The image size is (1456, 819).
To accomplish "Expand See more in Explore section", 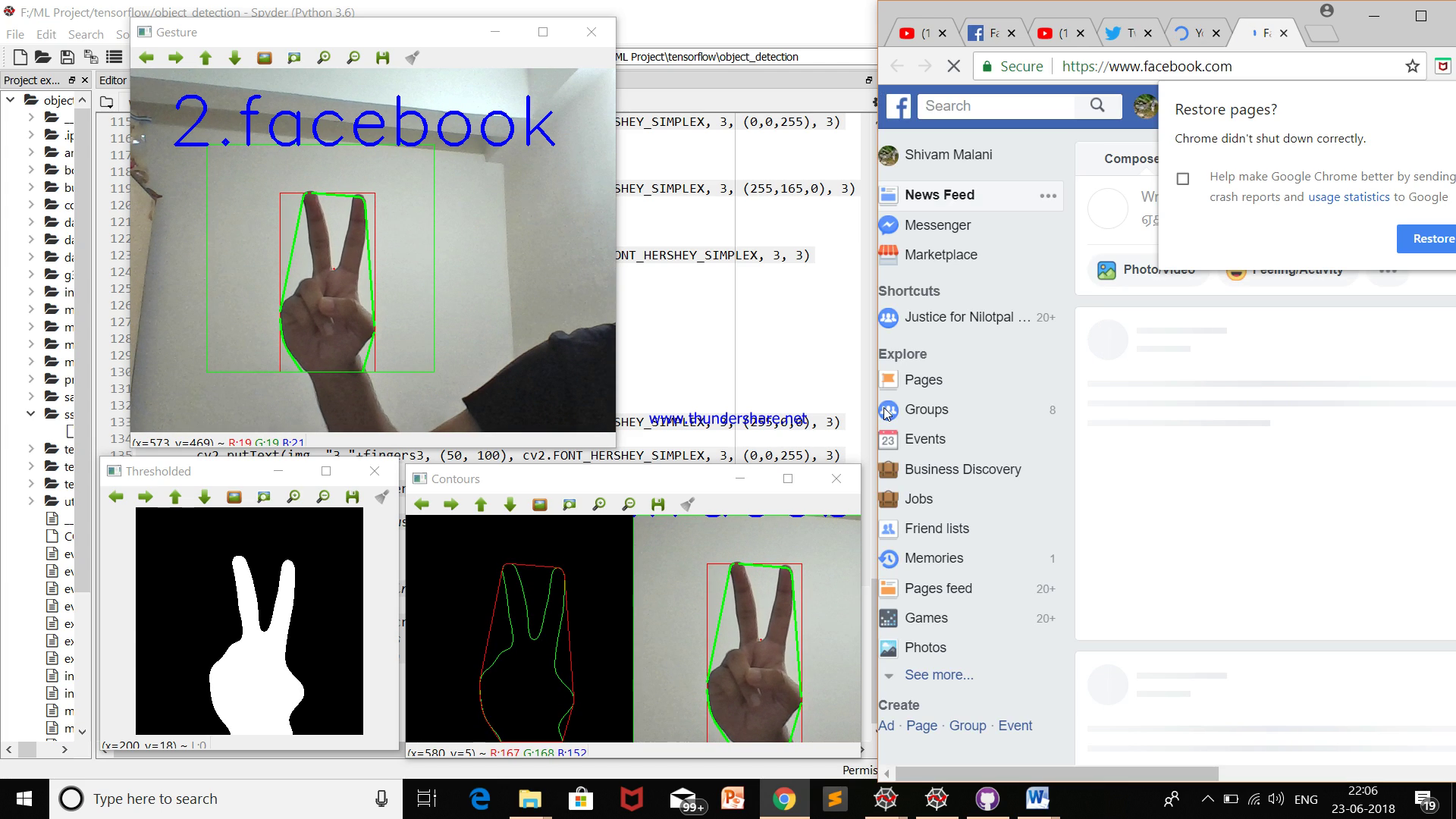I will tap(938, 675).
